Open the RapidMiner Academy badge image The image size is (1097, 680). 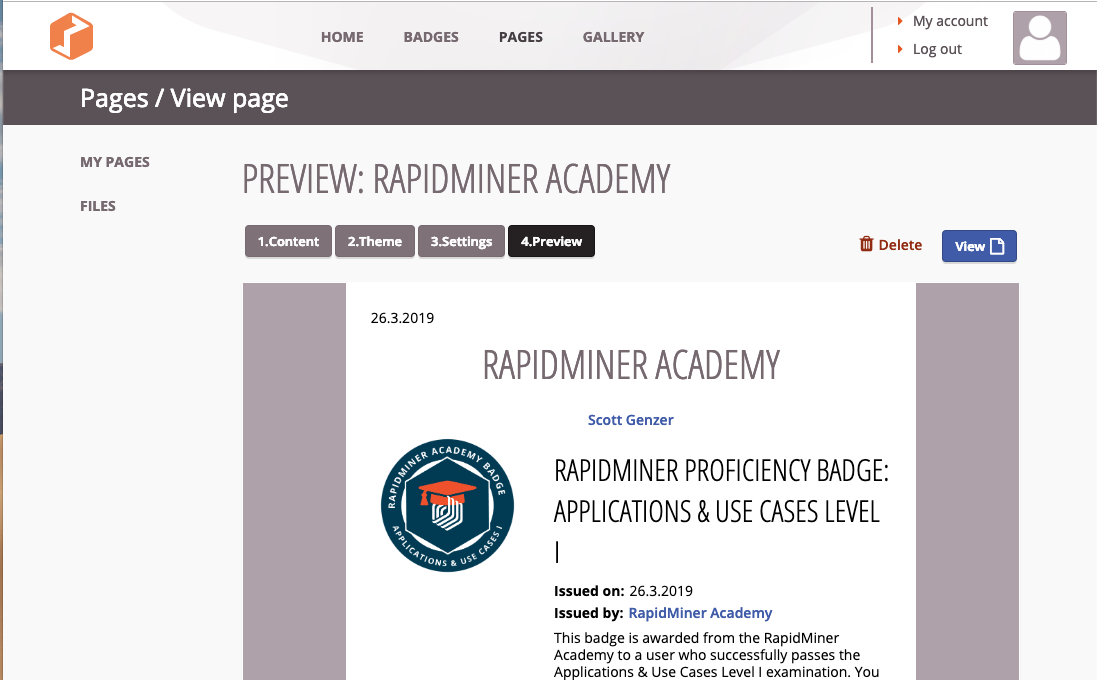click(448, 506)
